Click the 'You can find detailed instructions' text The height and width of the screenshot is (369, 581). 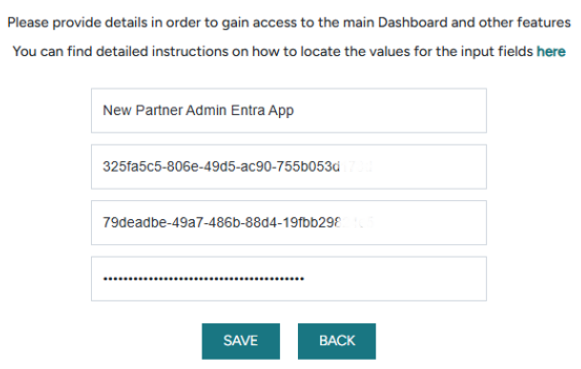click(x=120, y=51)
